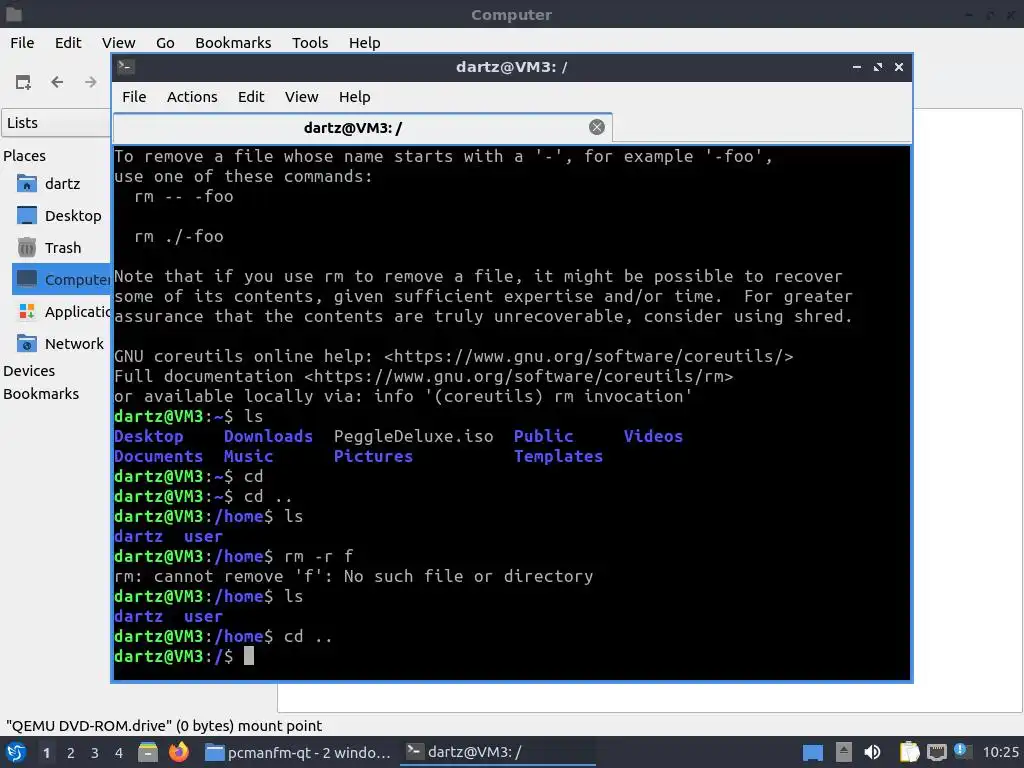This screenshot has height=768, width=1024.
Task: Open the volume control in tray
Action: click(x=872, y=752)
